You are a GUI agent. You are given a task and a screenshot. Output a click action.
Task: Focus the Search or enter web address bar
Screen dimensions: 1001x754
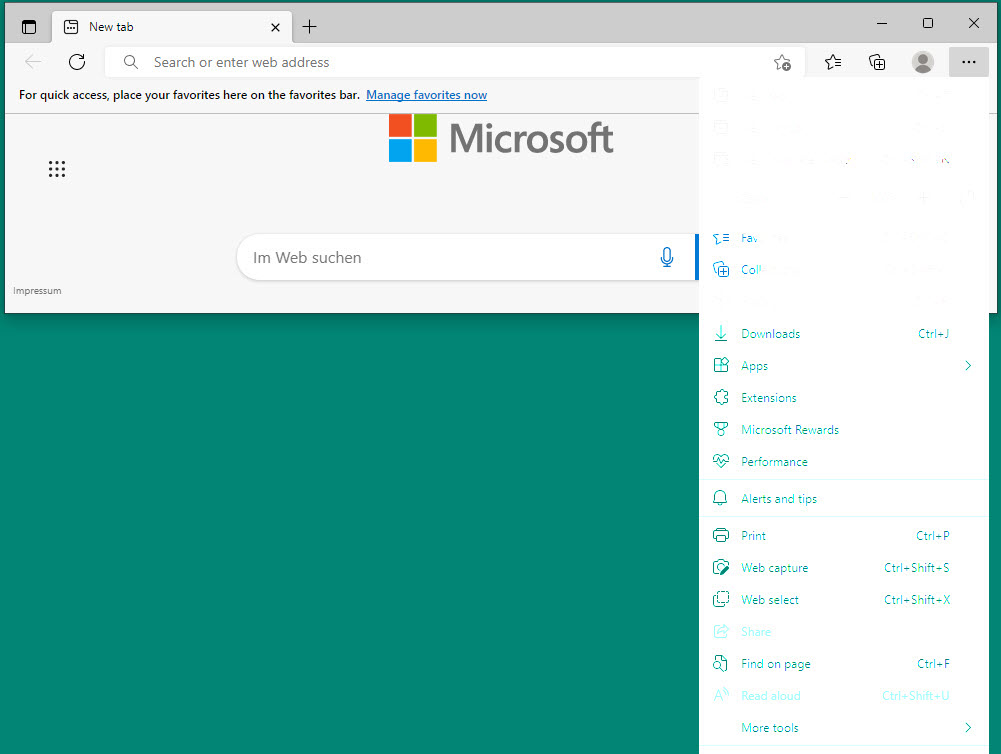(455, 62)
